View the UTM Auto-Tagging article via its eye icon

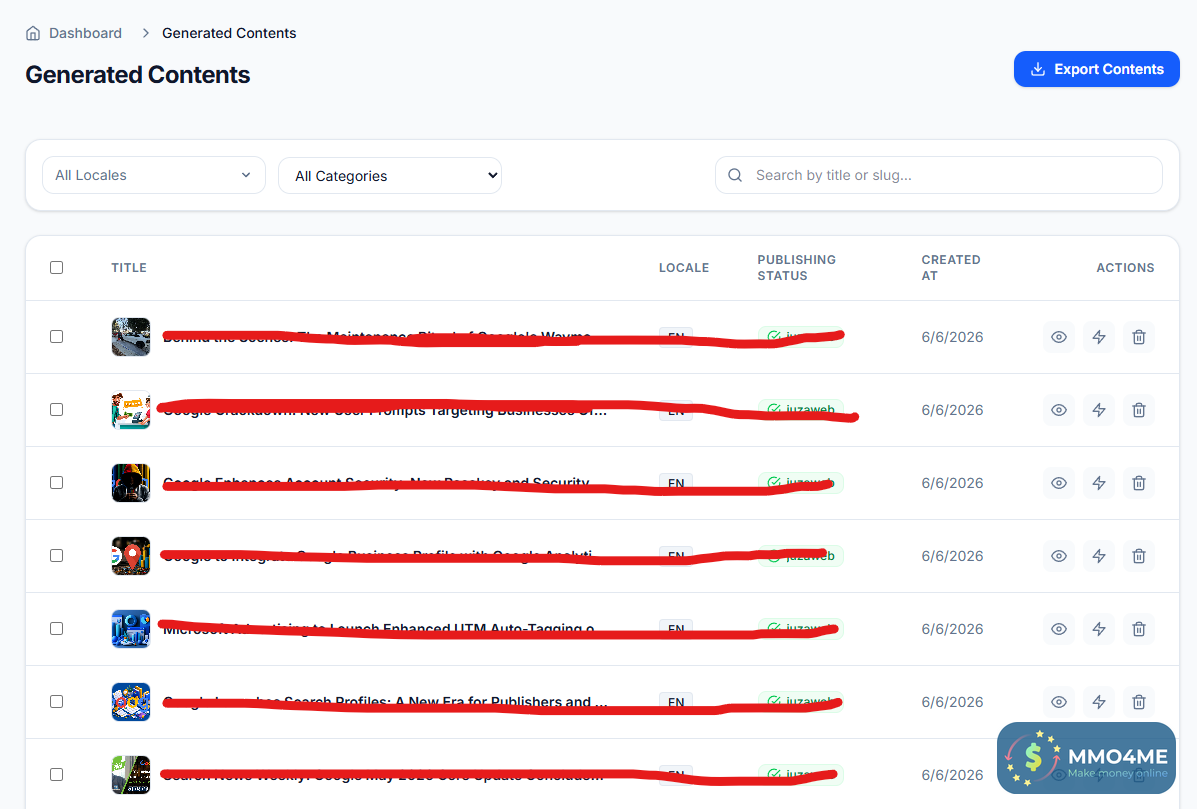(x=1059, y=629)
